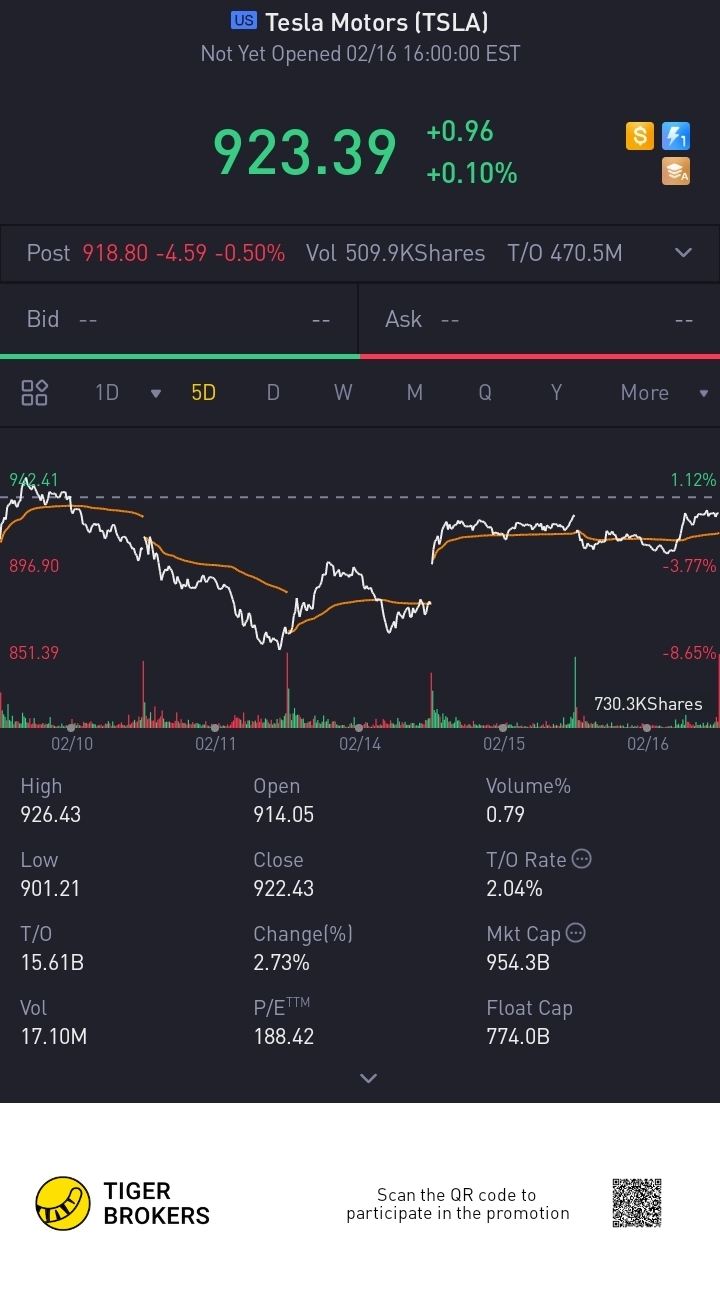
Task: Tap the US market flag badge
Action: pos(243,21)
